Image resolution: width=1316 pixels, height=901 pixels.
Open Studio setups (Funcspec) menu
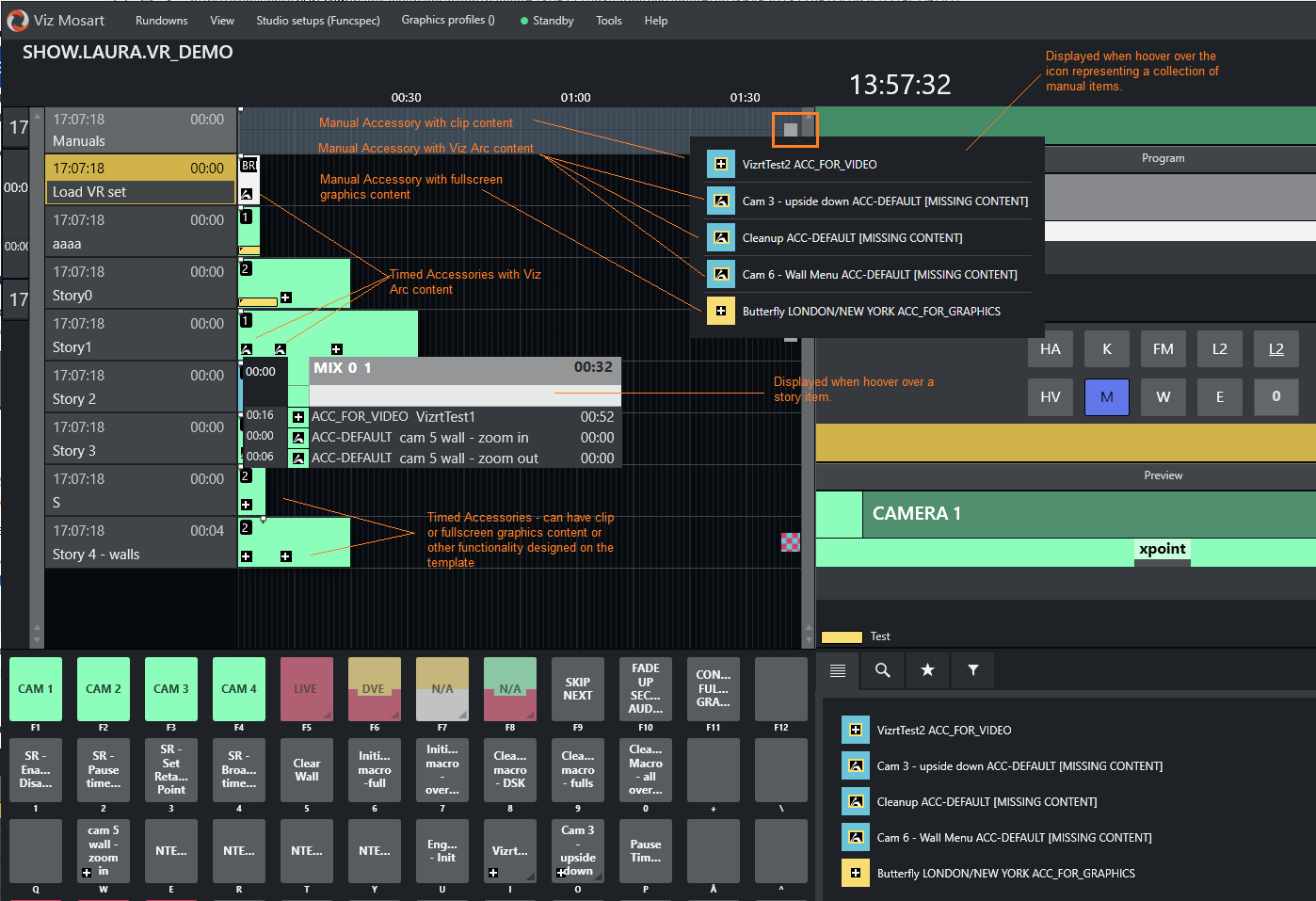[318, 21]
